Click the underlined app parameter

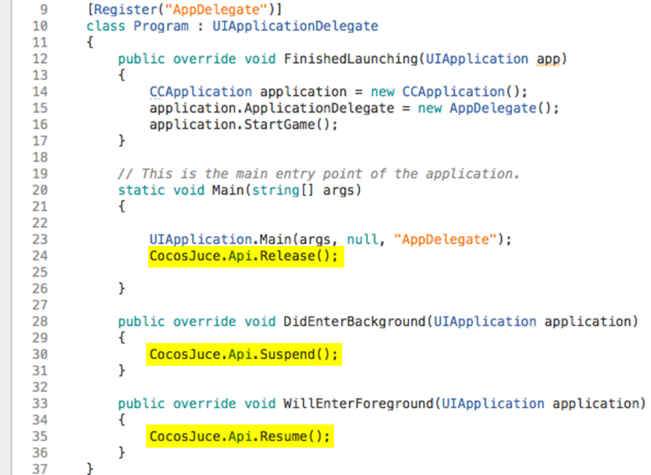[548, 59]
